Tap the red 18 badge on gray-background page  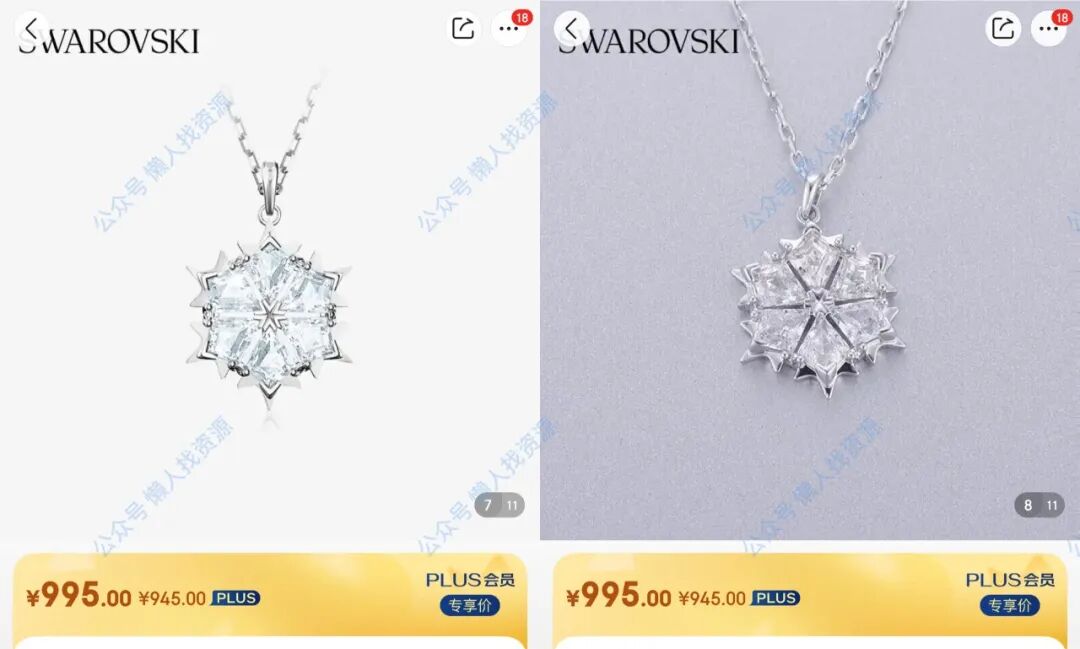1062,17
